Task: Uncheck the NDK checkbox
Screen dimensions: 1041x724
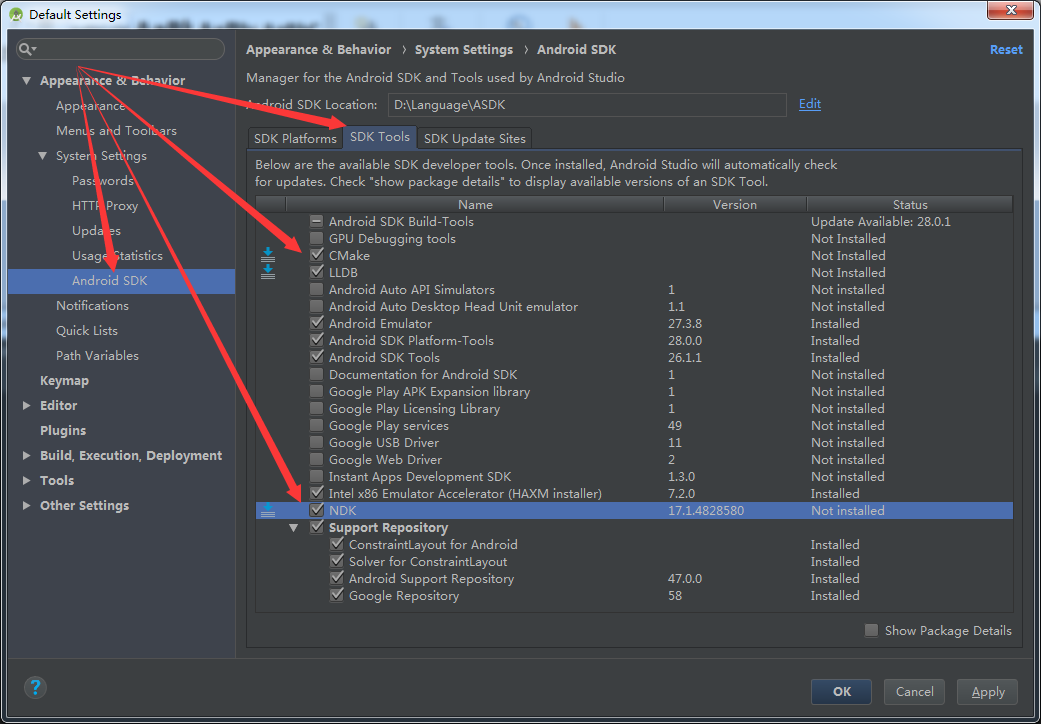Action: pyautogui.click(x=317, y=510)
